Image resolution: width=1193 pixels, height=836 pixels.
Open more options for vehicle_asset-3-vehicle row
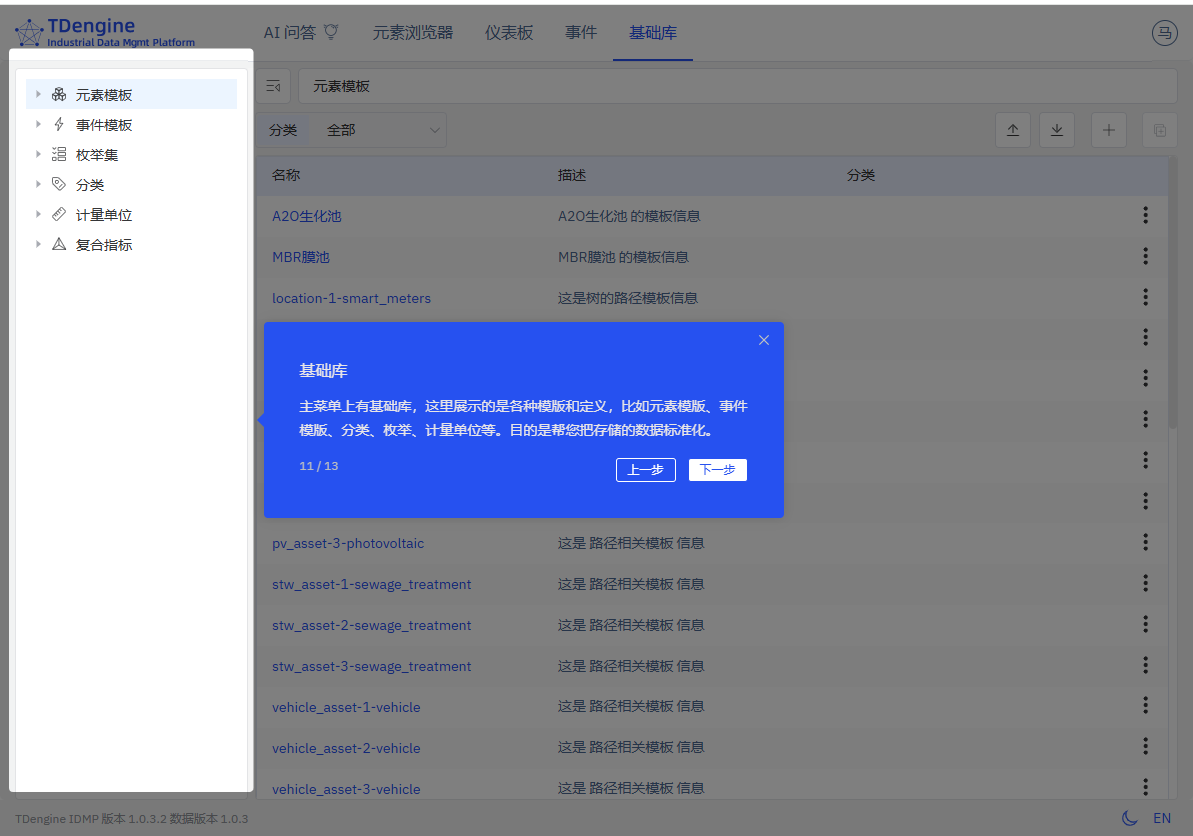tap(1145, 787)
